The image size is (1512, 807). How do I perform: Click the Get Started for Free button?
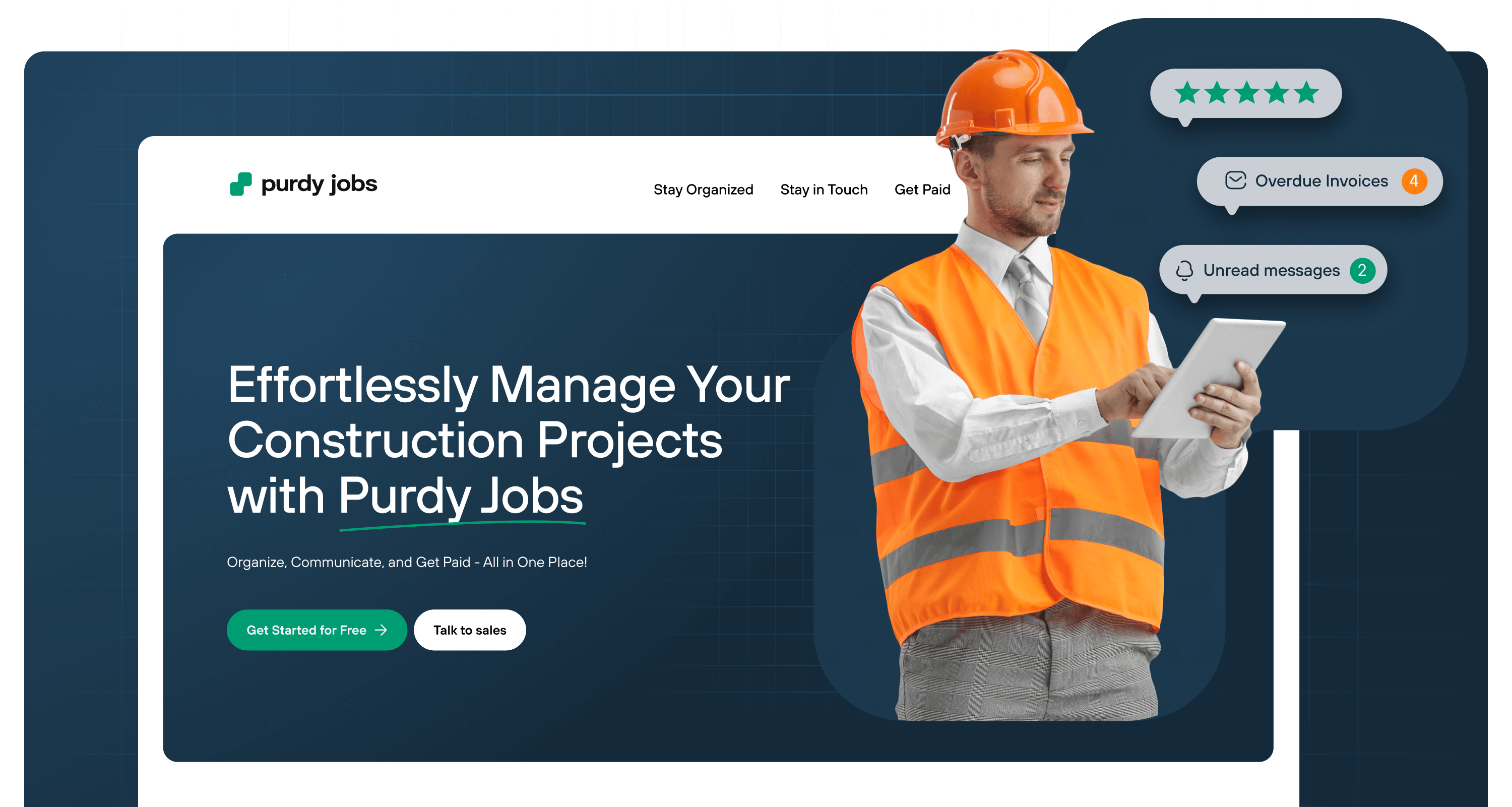[x=317, y=629]
